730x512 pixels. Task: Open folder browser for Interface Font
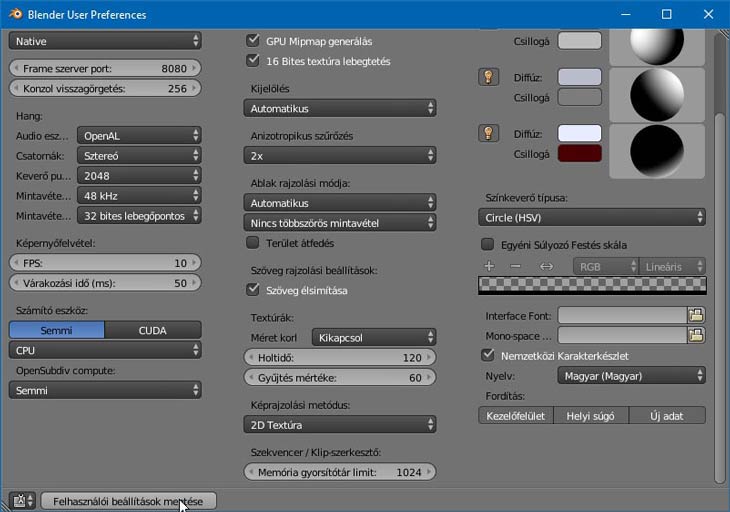(x=696, y=315)
